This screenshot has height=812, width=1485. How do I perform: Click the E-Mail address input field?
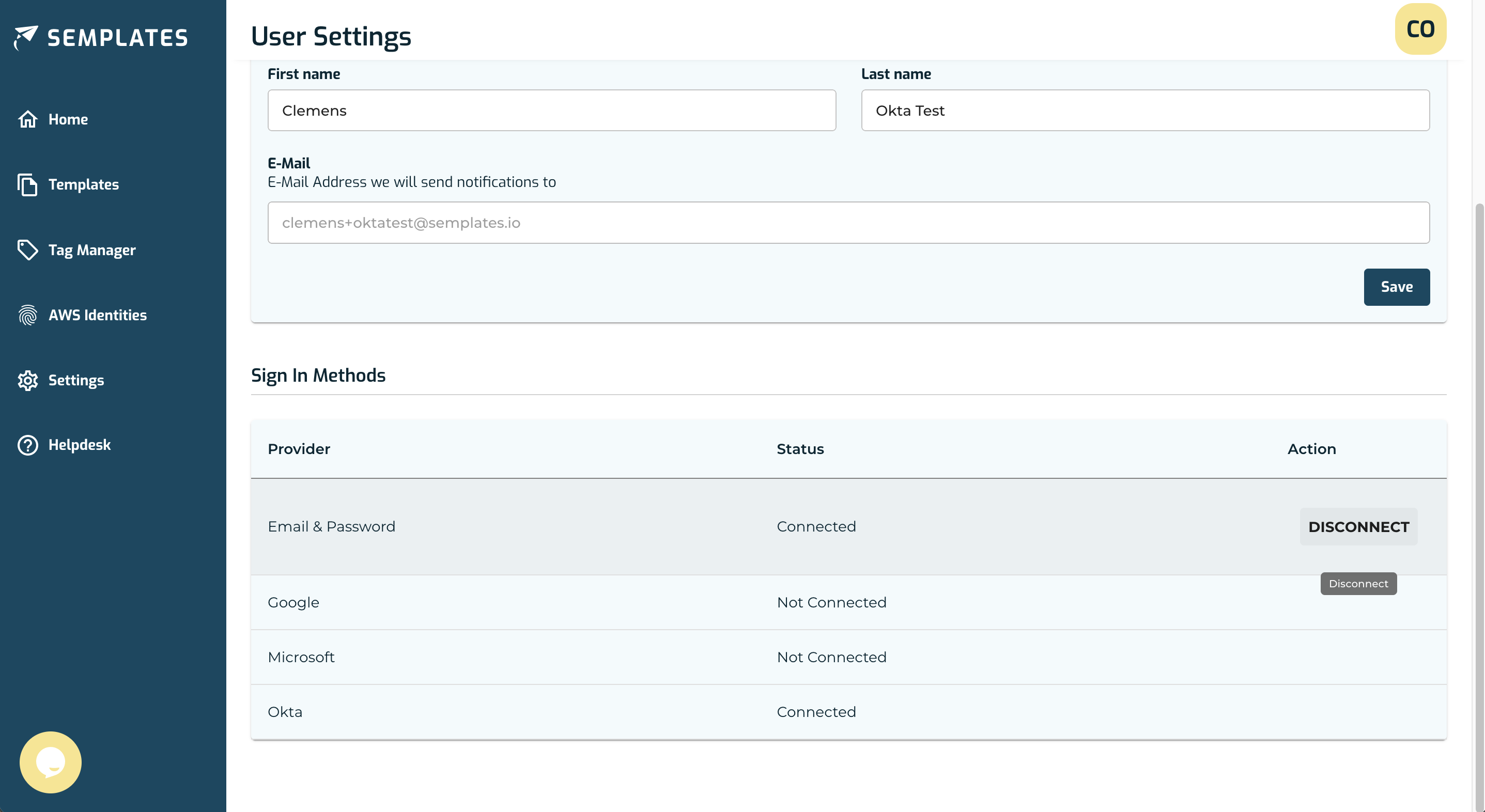pos(848,223)
